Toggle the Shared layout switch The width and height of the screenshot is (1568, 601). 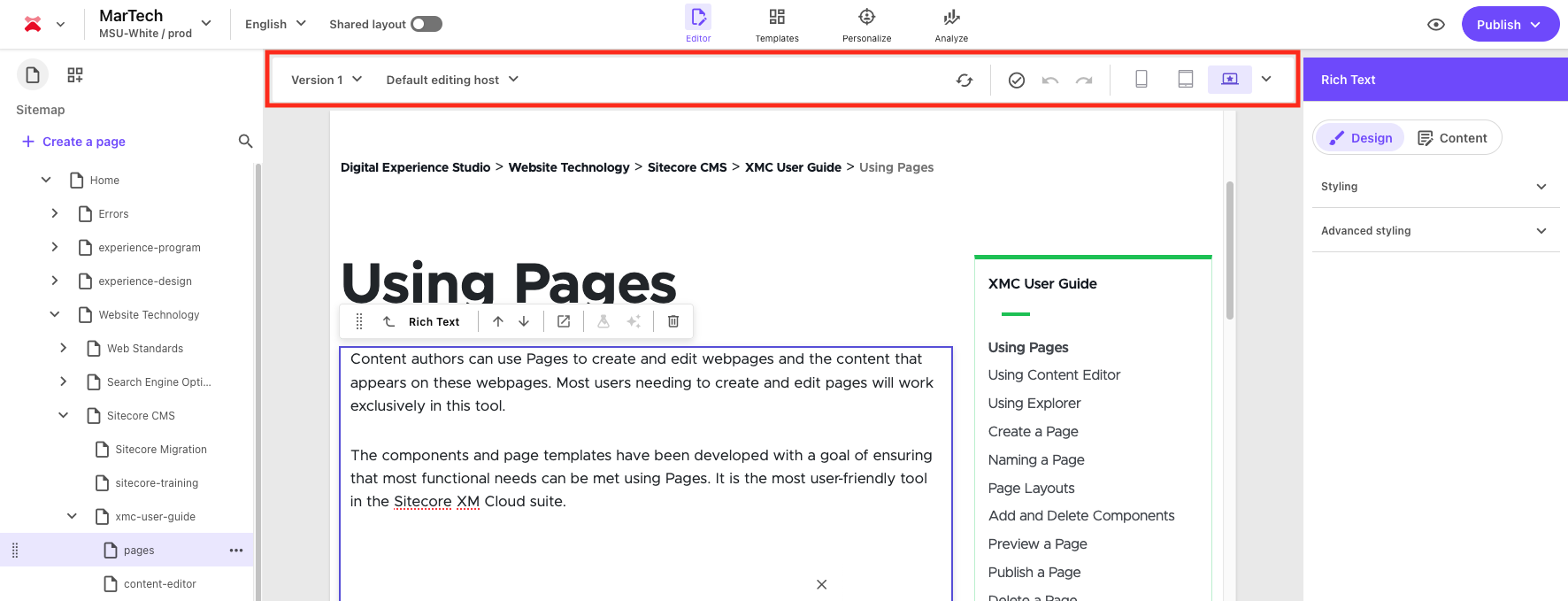tap(427, 24)
